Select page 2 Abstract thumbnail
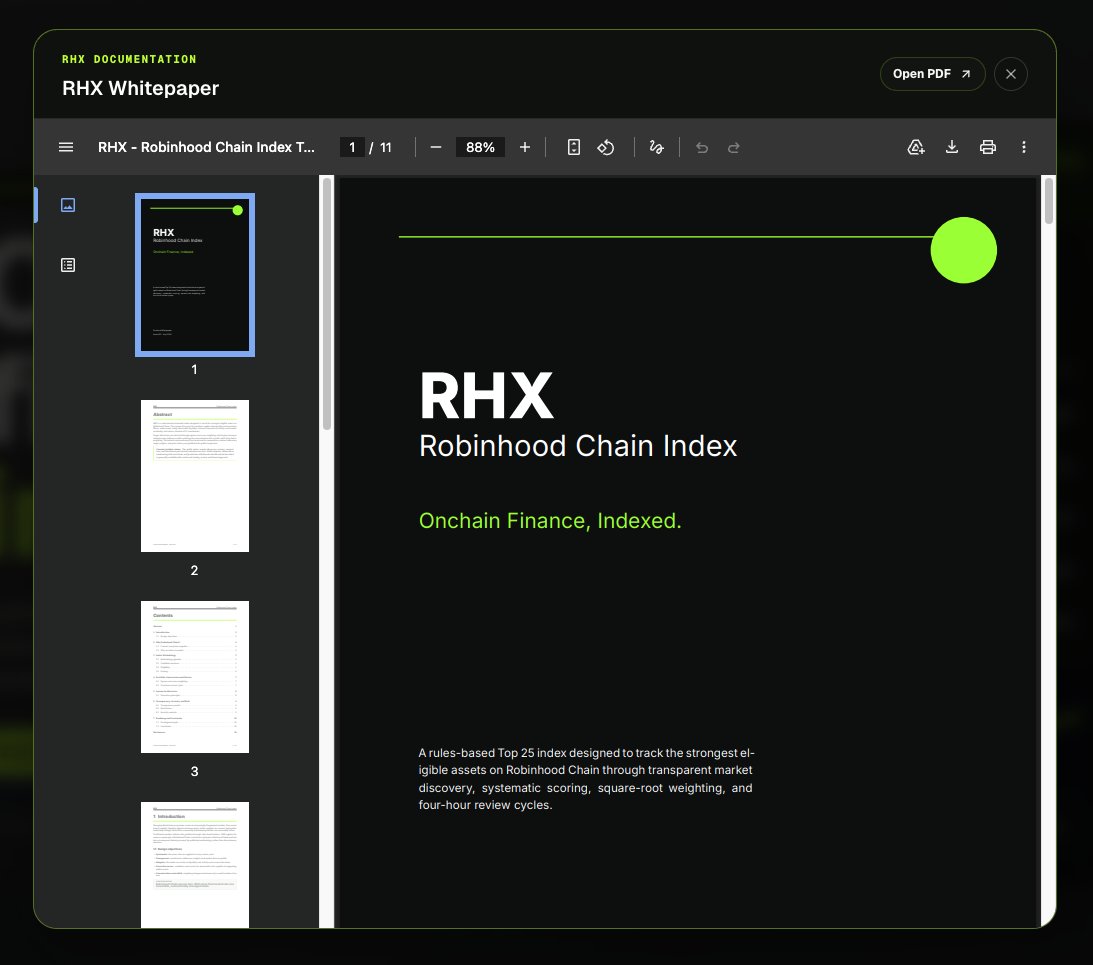This screenshot has width=1093, height=965. tap(194, 476)
